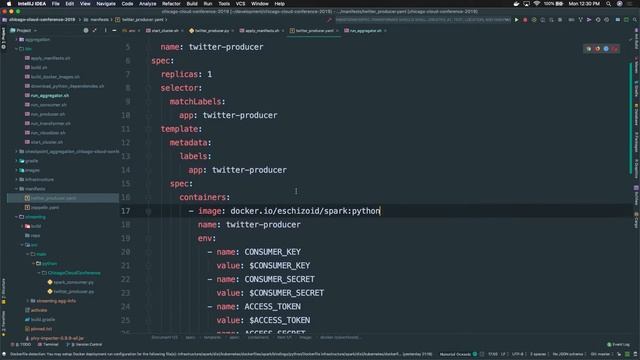Screen dimensions: 640x360
Task: Select build_docker_images.sh in the project tree
Action: click(55, 77)
